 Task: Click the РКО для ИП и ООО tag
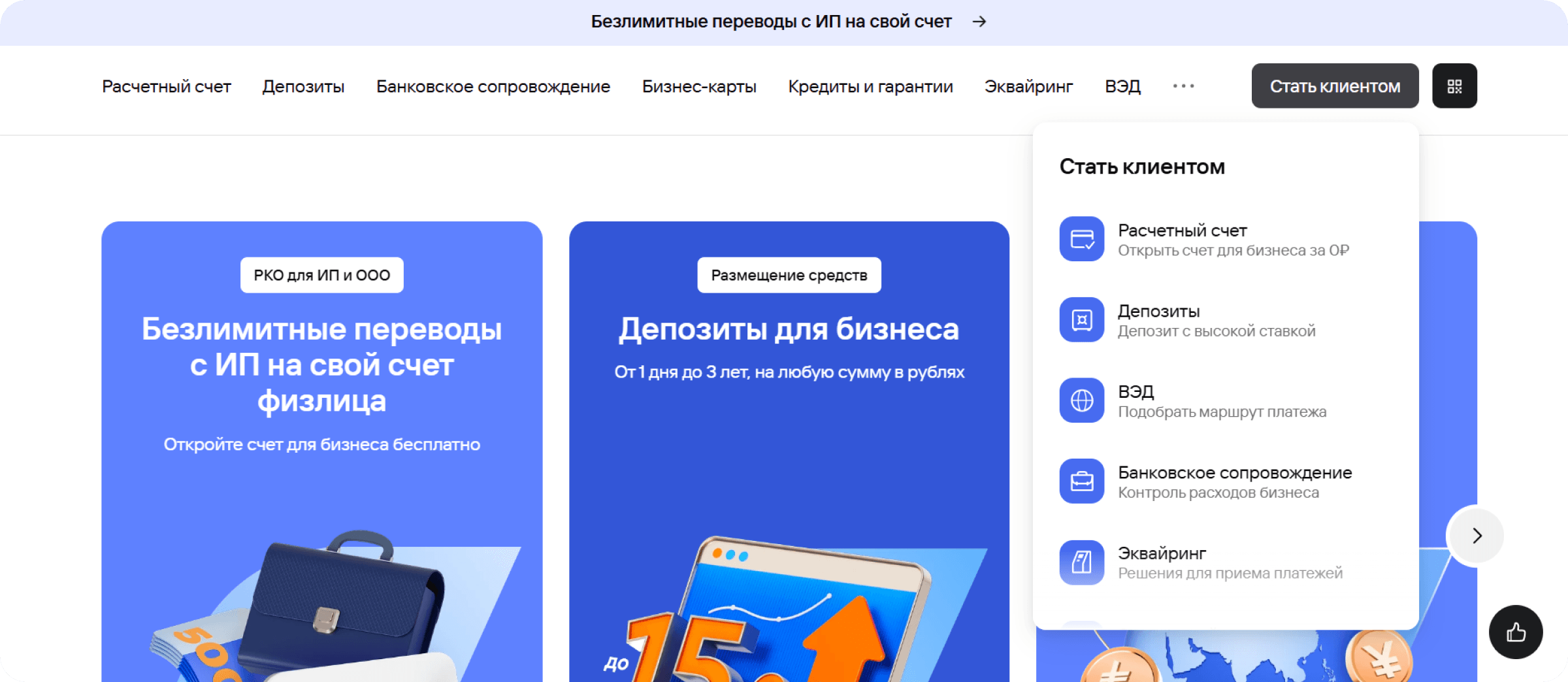coord(322,275)
